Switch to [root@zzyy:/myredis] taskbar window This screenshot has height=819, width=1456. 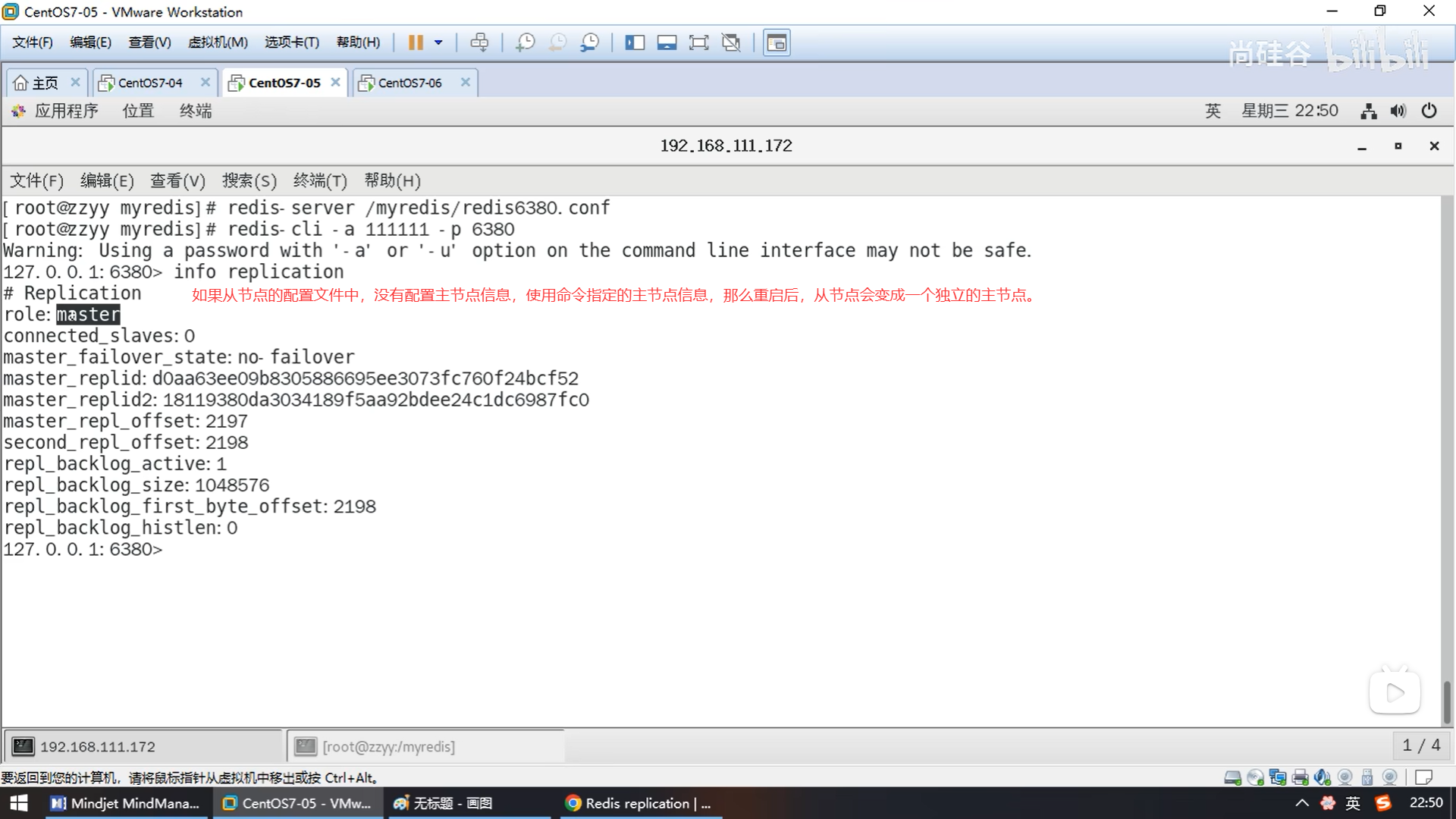(x=388, y=746)
